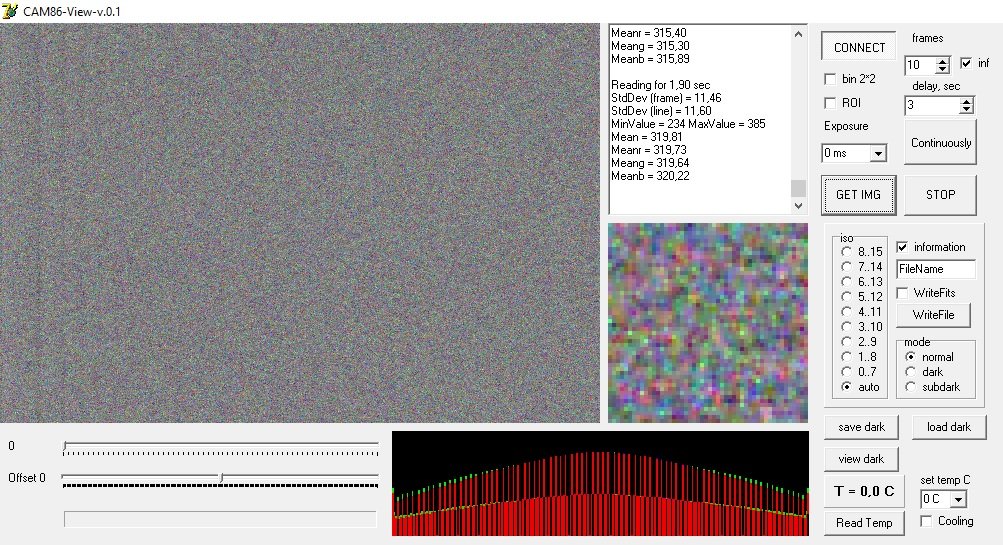1003x545 pixels.
Task: Click 'Mean = 319,81' log line
Action: click(646, 137)
